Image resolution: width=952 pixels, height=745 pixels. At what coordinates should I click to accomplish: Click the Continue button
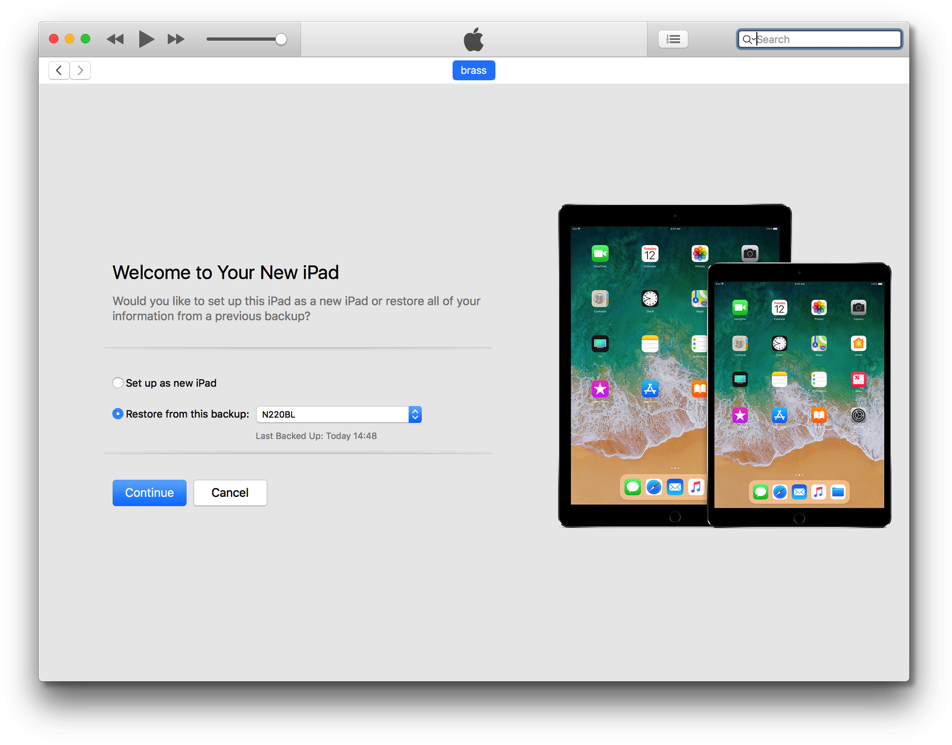(x=149, y=492)
